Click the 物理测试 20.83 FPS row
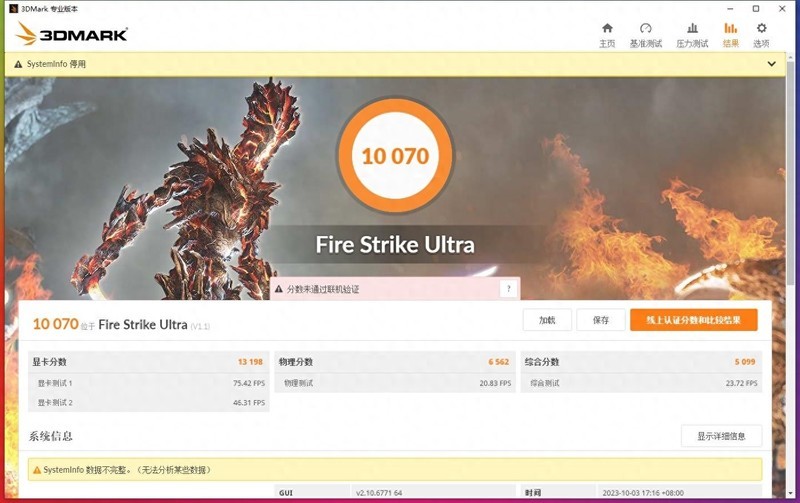 tap(395, 383)
